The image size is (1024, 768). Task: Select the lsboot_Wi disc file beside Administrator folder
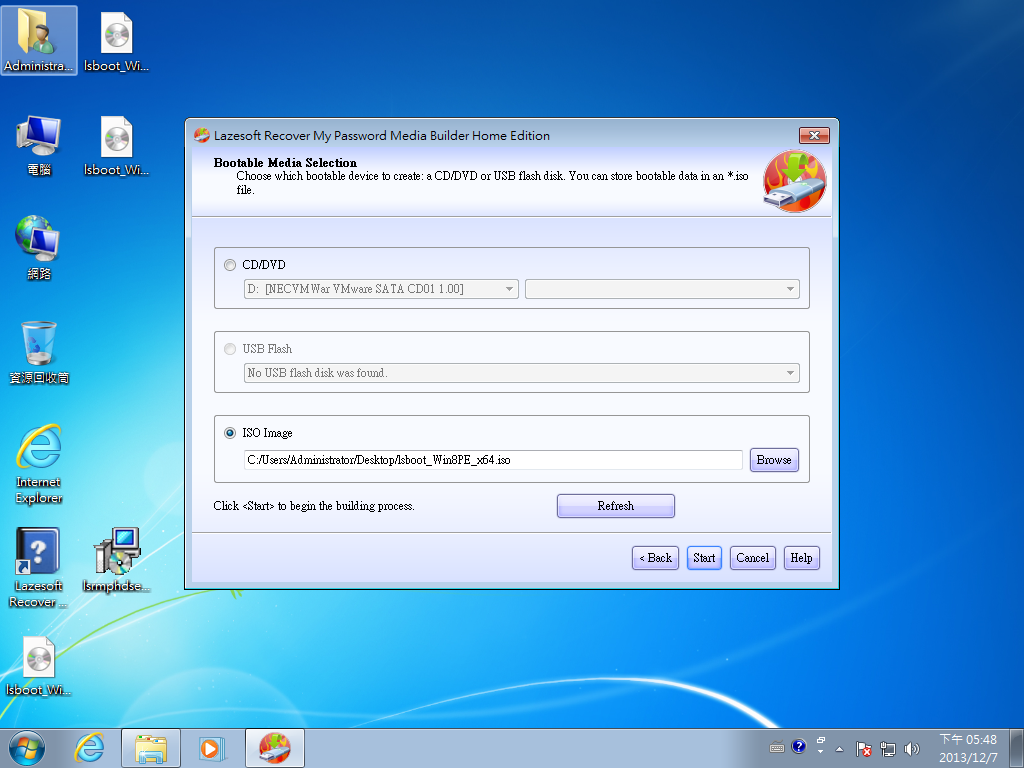[116, 40]
